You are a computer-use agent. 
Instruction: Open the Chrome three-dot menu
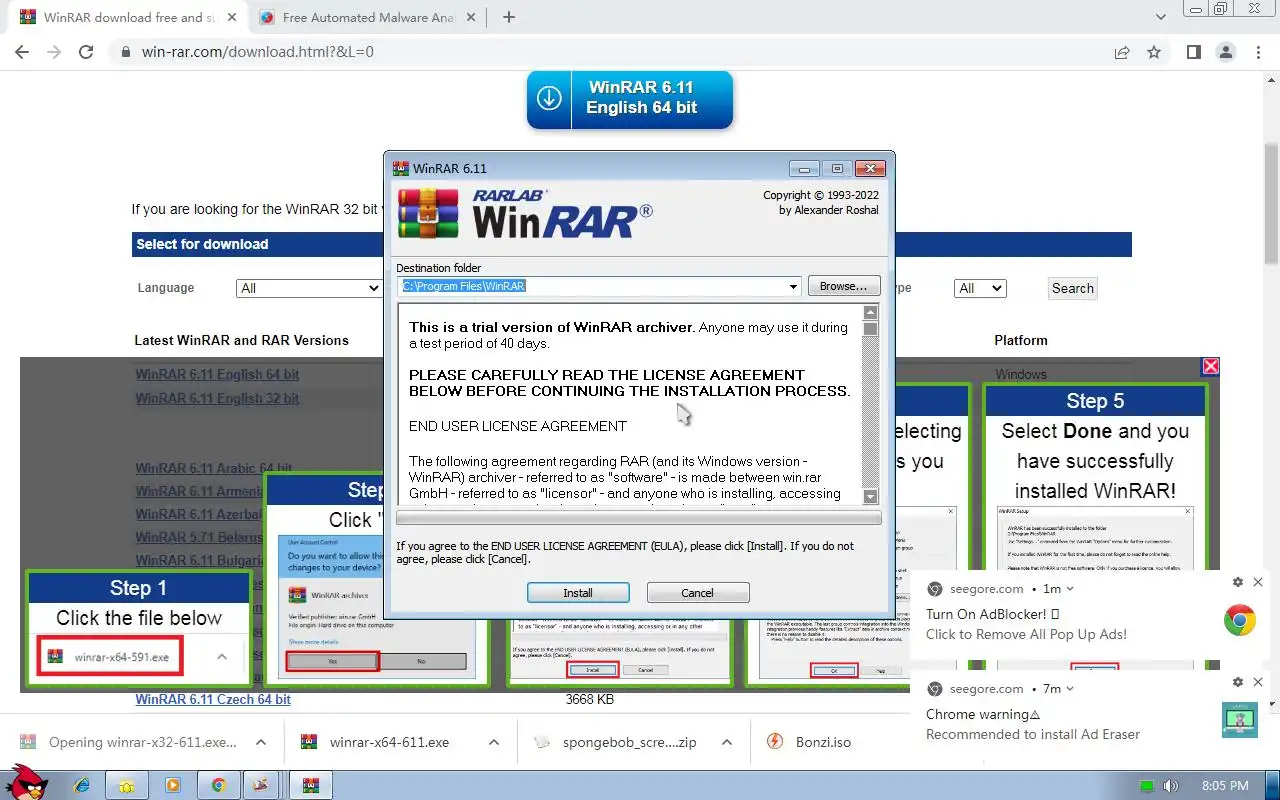1258,52
